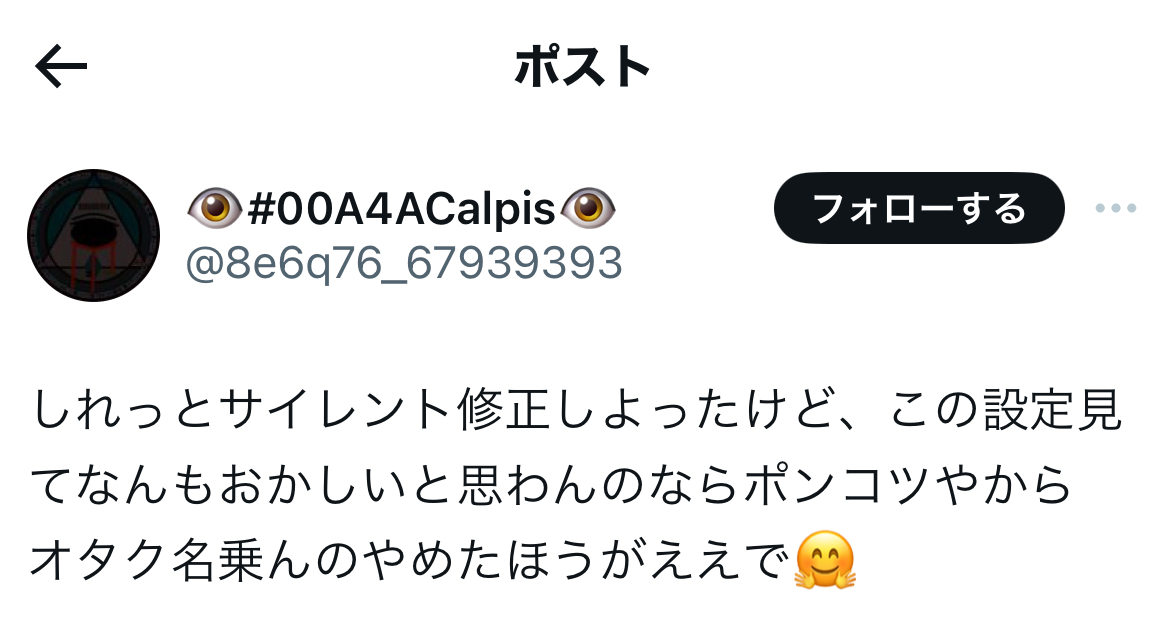Open the dark circular profile avatar
1170x626 pixels.
click(93, 236)
